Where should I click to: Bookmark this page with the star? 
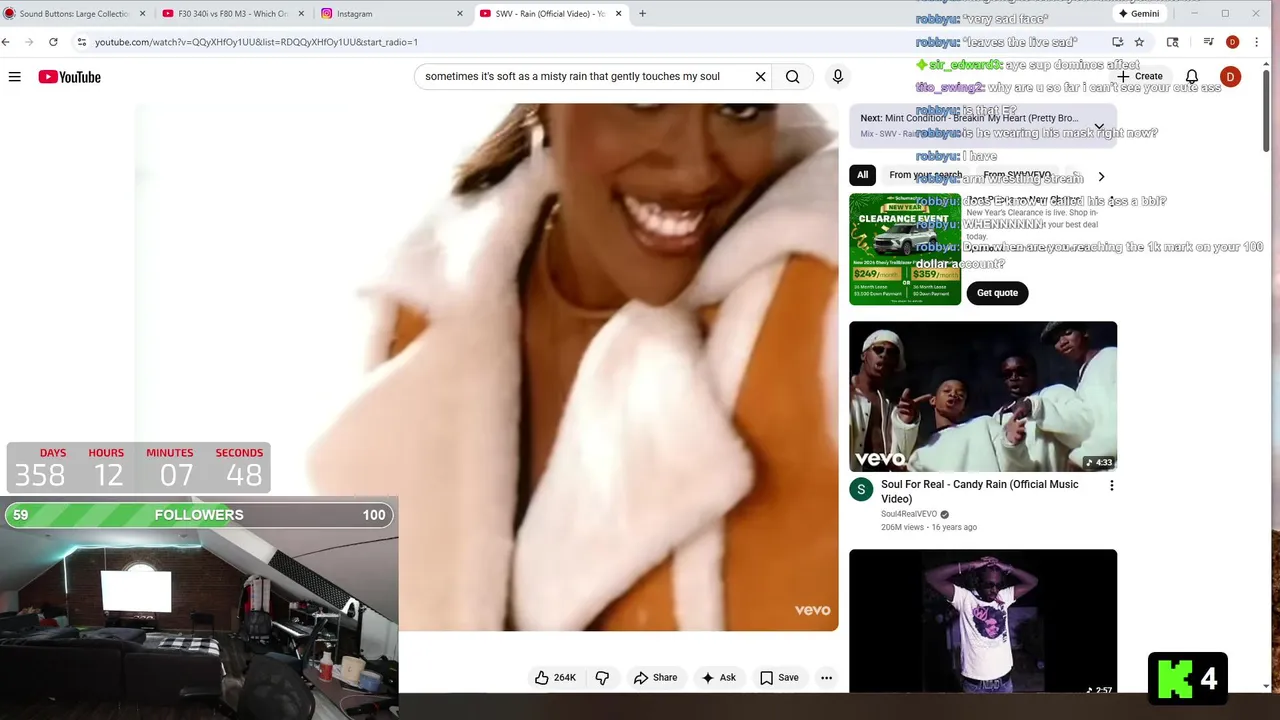coord(1139,42)
